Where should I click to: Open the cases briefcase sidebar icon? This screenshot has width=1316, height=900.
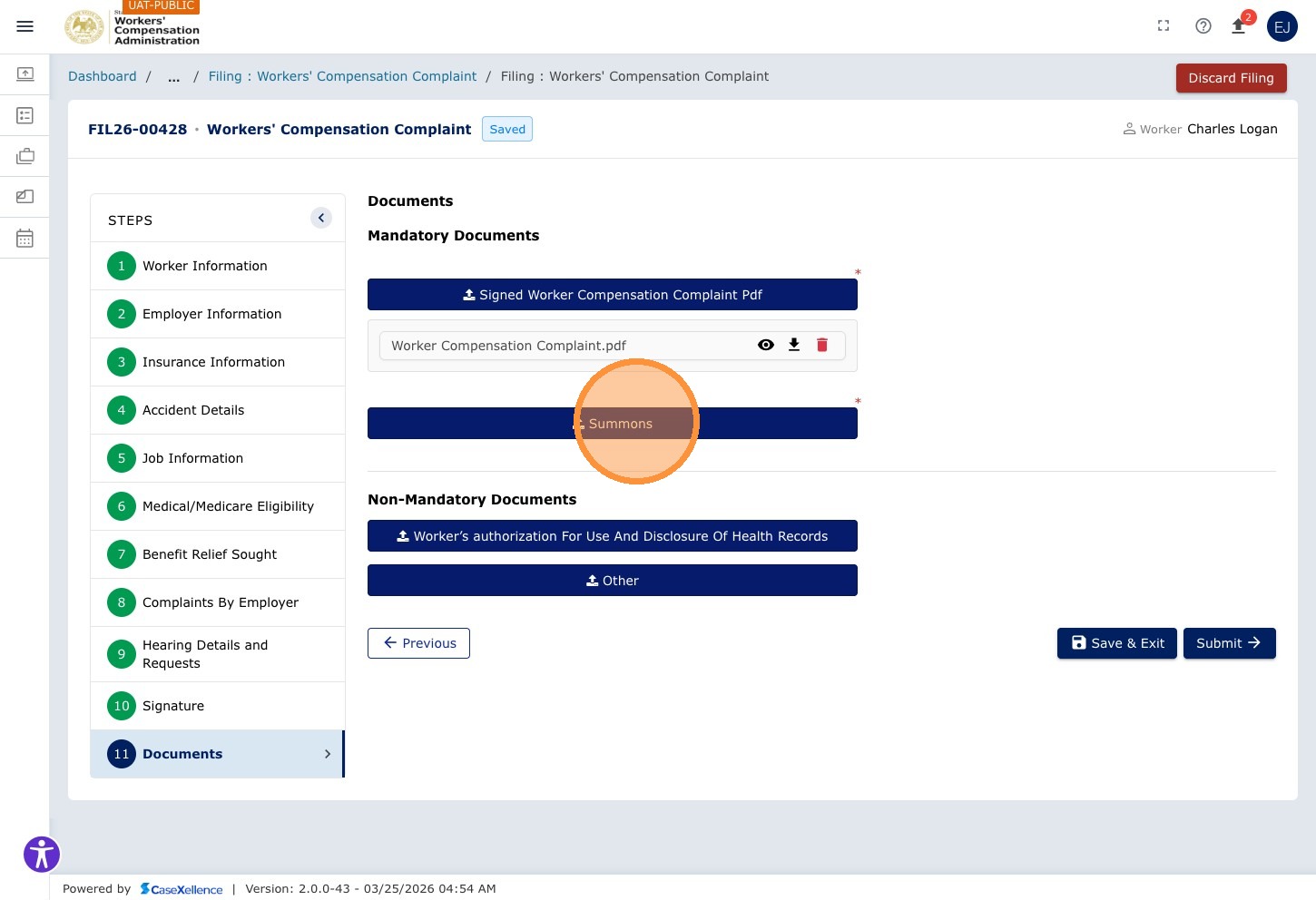(25, 156)
